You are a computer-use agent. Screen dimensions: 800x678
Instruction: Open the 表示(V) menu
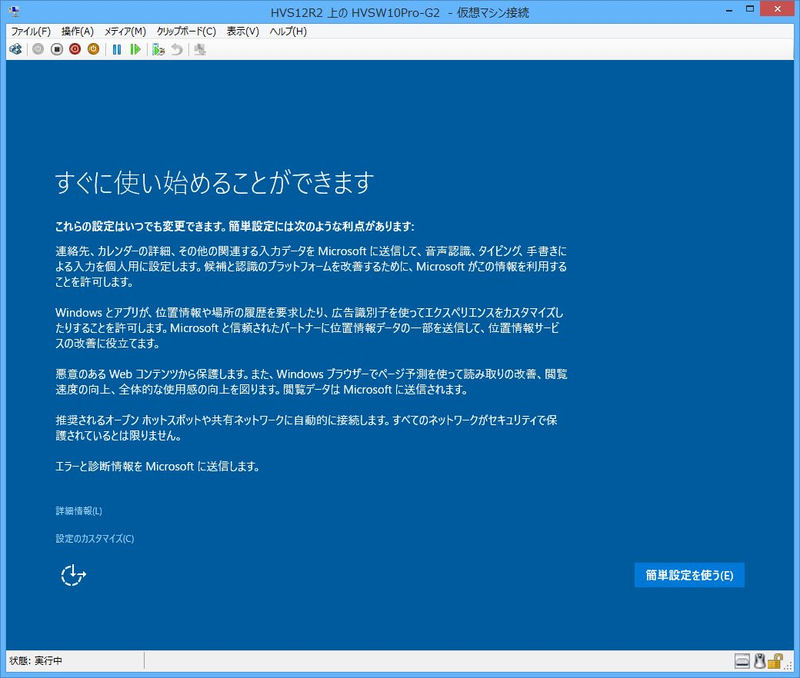pos(243,32)
